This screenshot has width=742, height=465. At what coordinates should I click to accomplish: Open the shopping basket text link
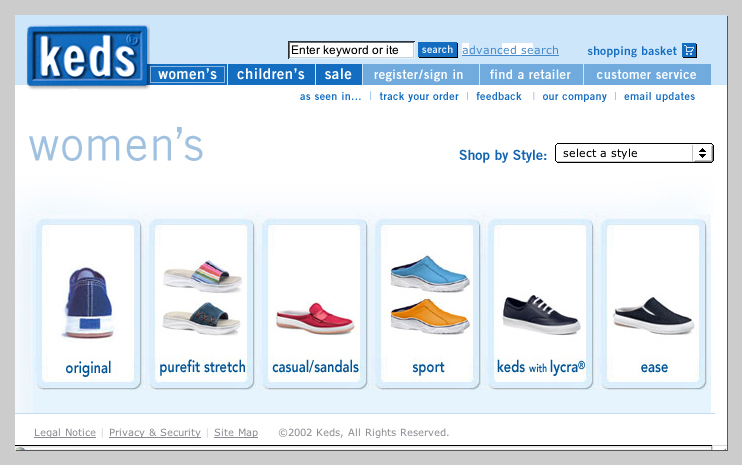pyautogui.click(x=632, y=51)
